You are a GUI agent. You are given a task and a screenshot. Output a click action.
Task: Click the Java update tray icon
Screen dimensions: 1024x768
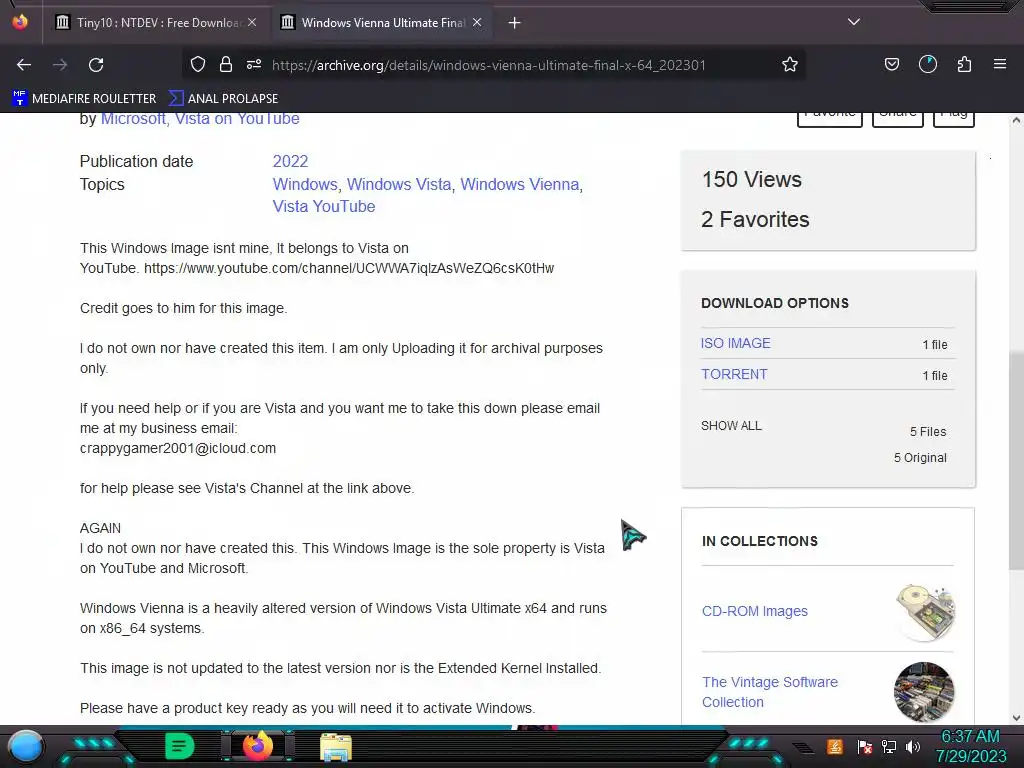834,746
